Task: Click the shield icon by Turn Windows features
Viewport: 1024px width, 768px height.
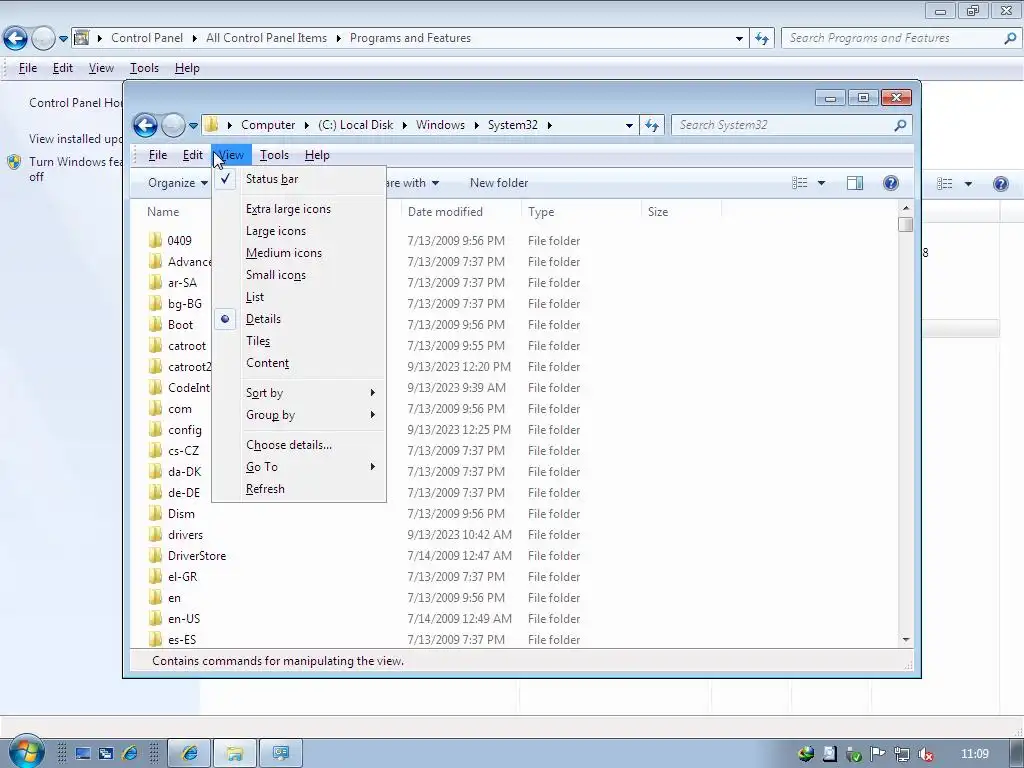Action: (14, 162)
